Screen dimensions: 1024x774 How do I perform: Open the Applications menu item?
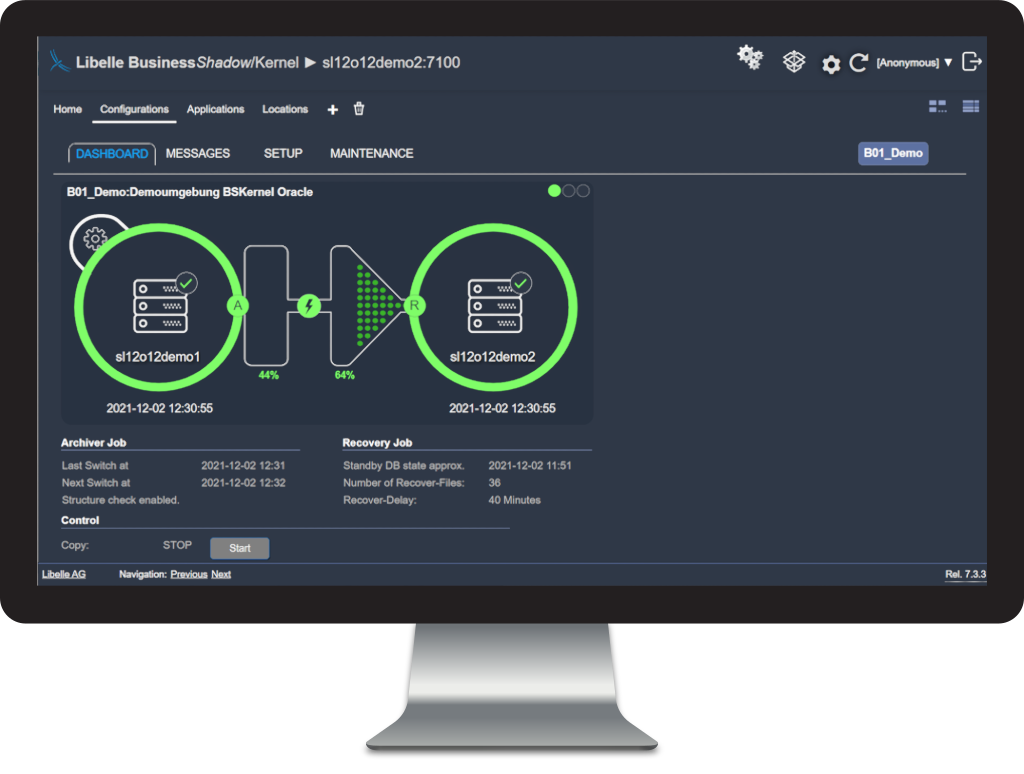coord(216,109)
